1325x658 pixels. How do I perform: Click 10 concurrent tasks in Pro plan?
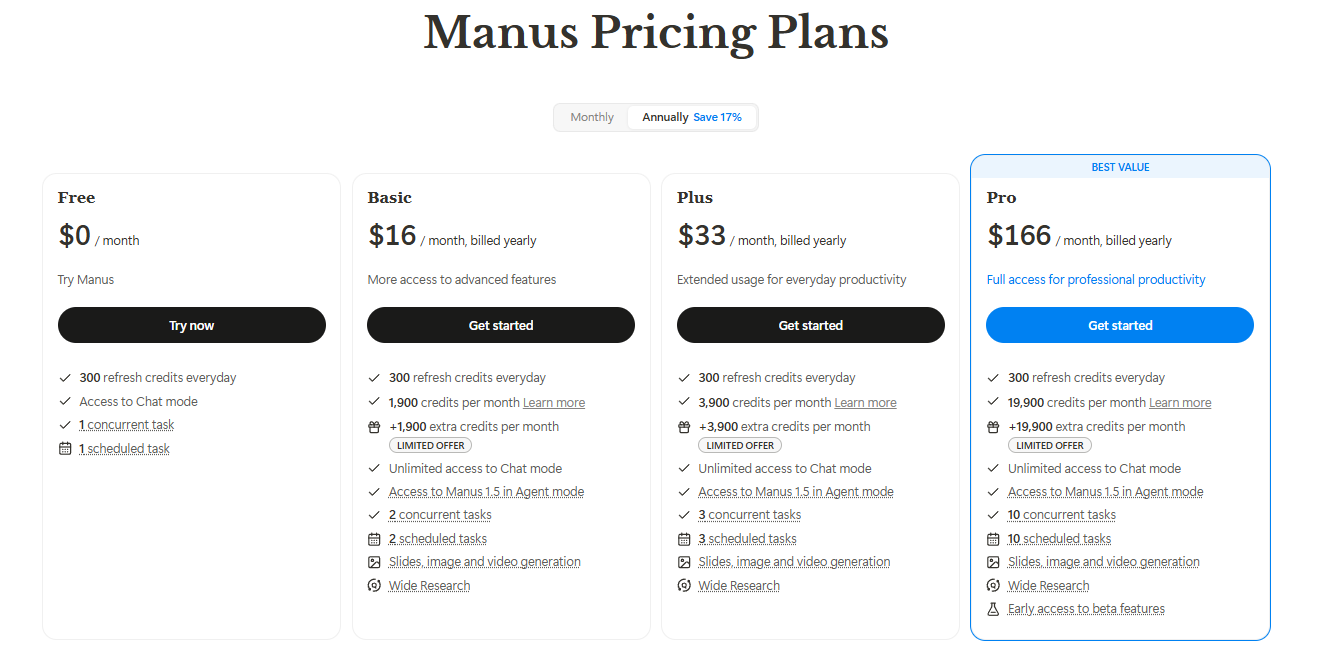(1061, 515)
